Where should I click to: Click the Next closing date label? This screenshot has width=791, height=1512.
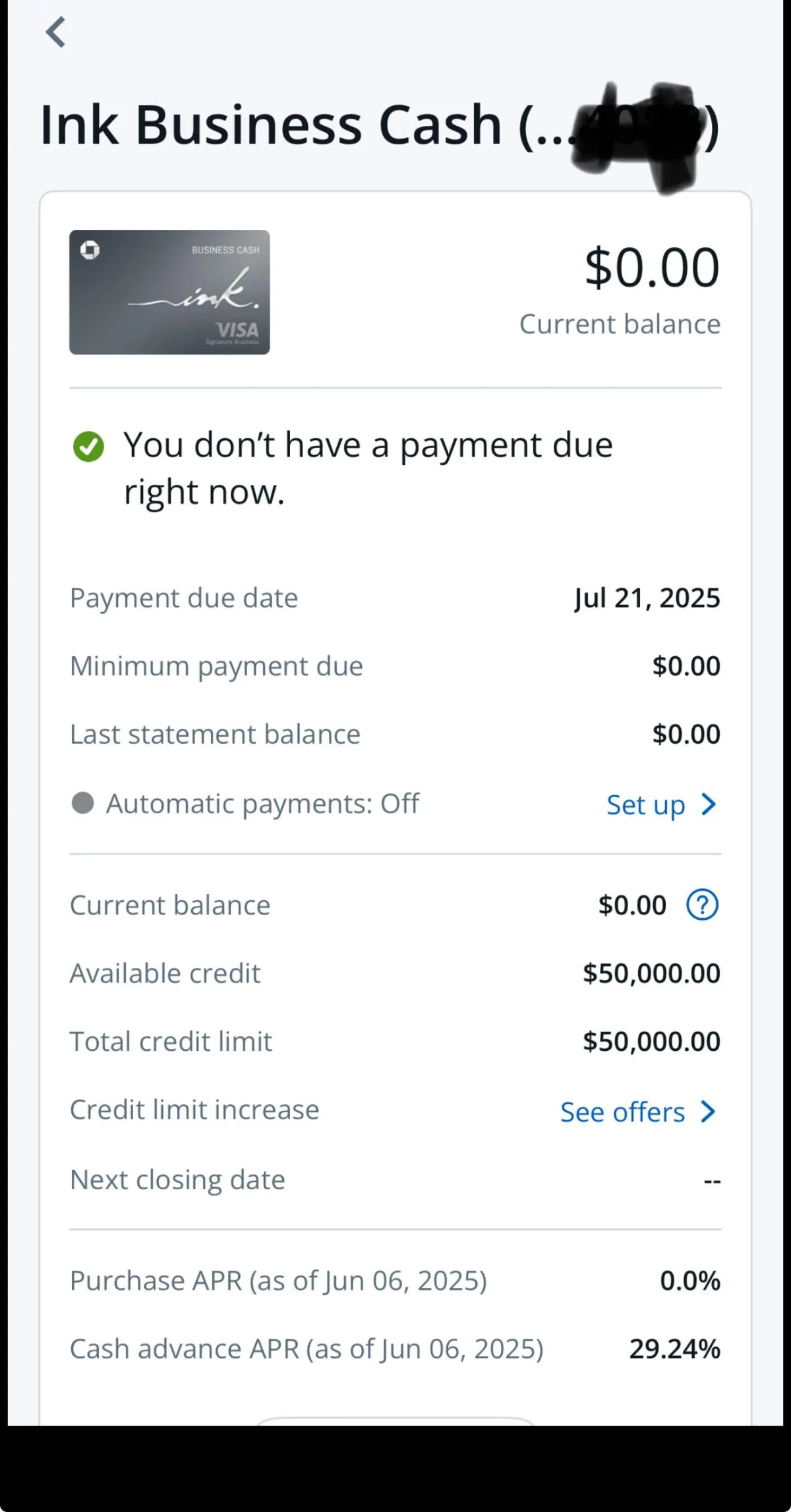tap(177, 1180)
